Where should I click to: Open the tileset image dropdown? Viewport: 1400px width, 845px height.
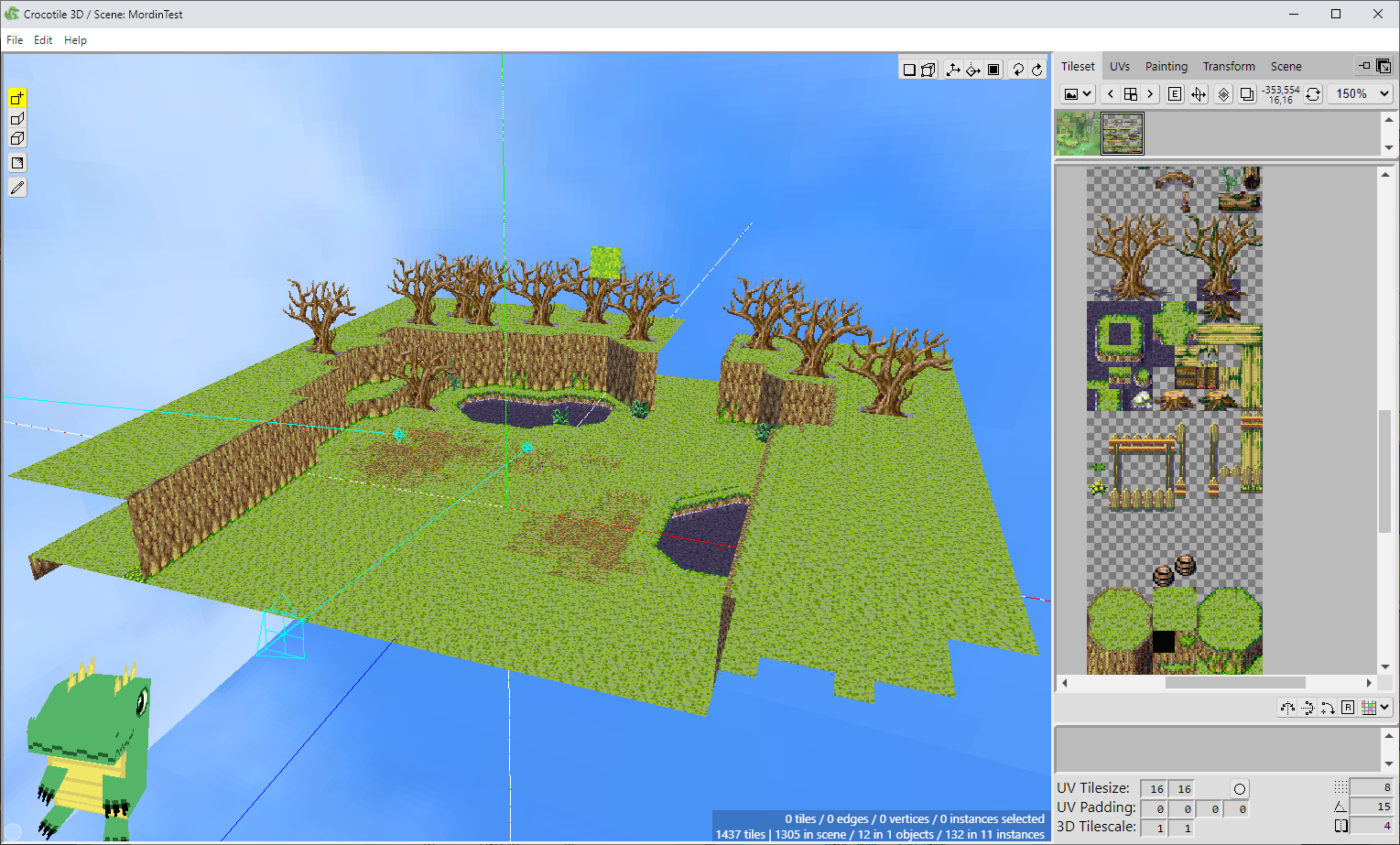click(x=1078, y=94)
